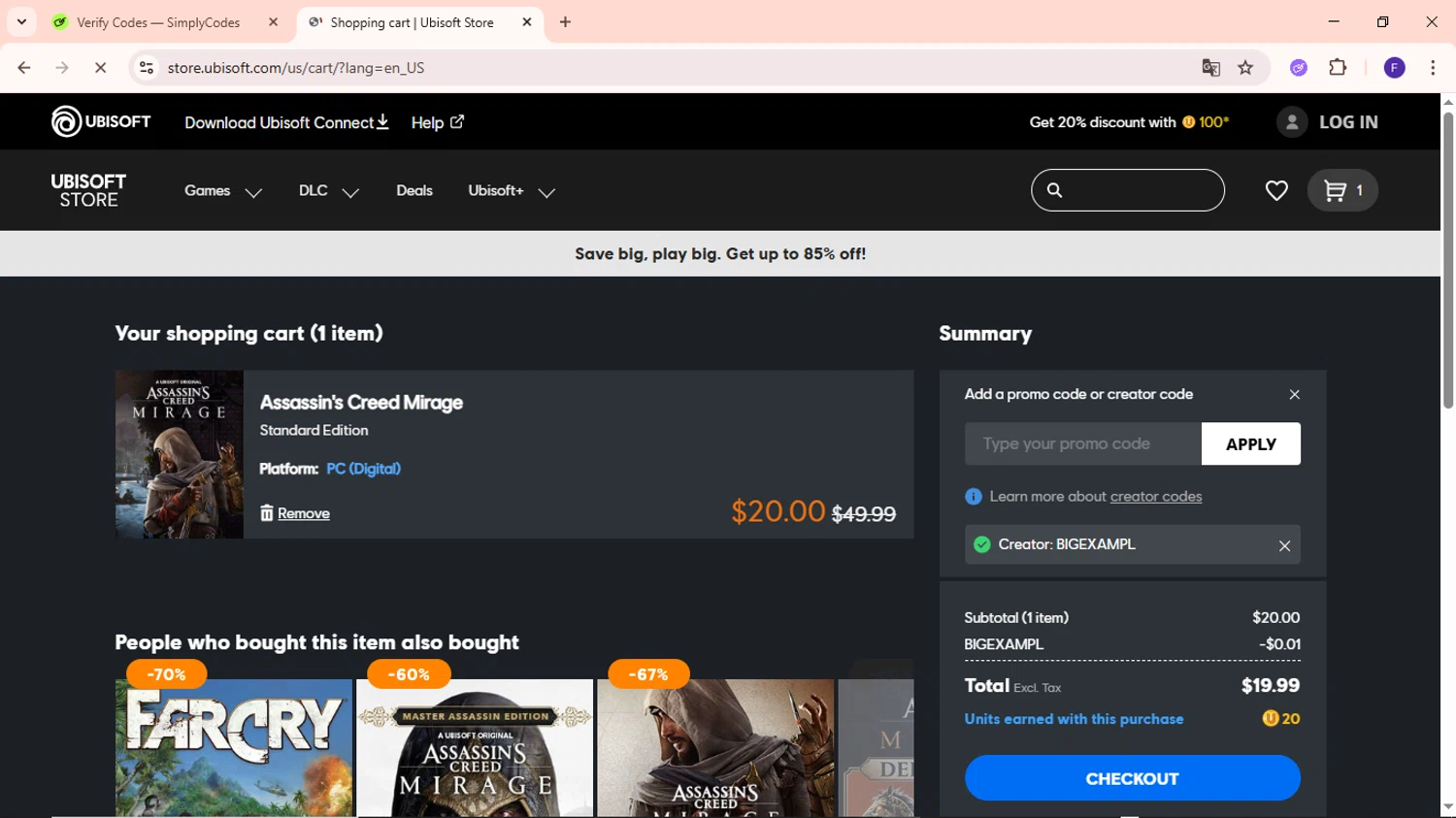Remove the BIGEXAMPL creator code

point(1284,545)
